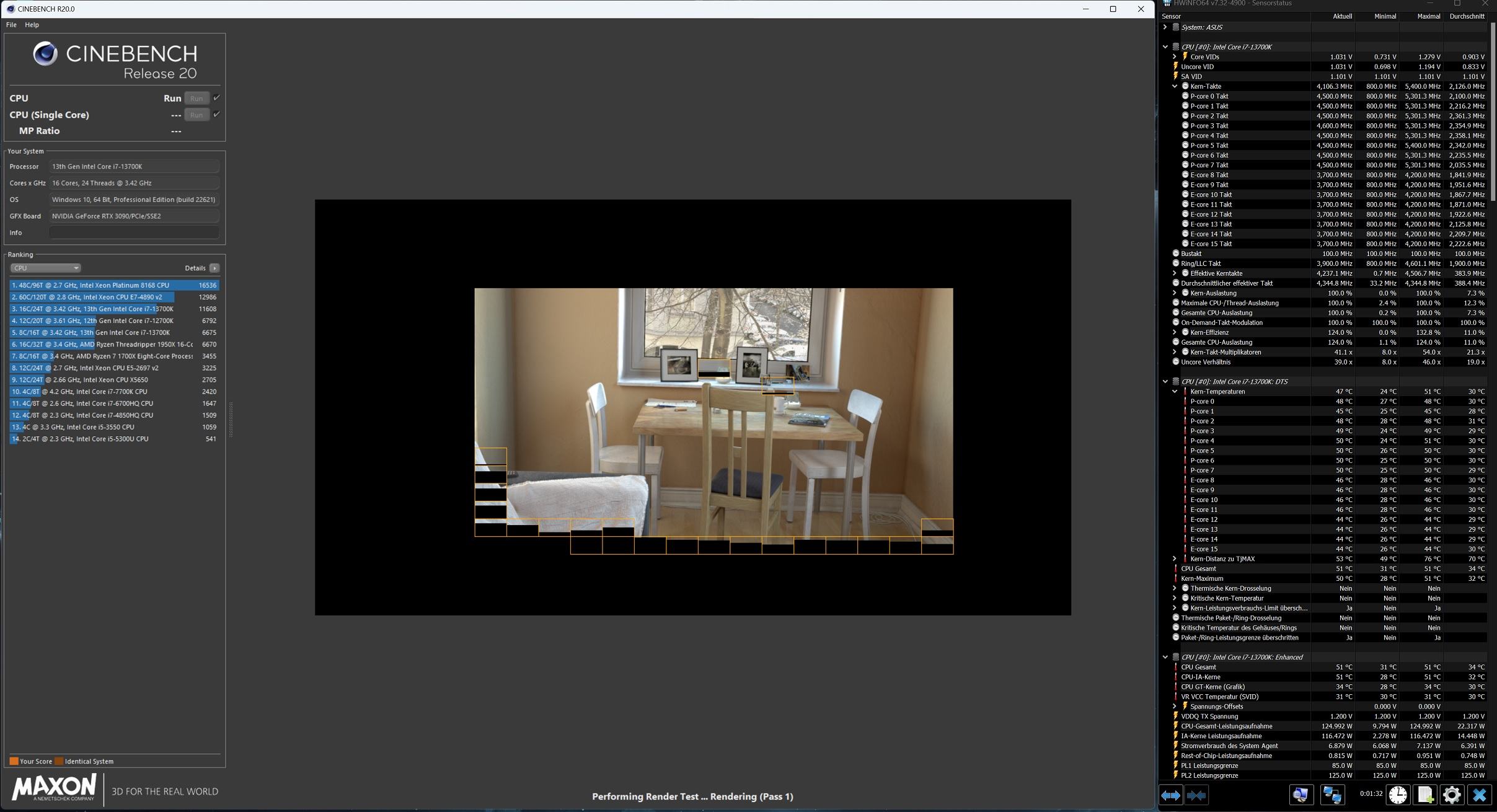Expand the Kern-Auslastung node
Viewport: 1497px width, 812px height.
point(1175,293)
